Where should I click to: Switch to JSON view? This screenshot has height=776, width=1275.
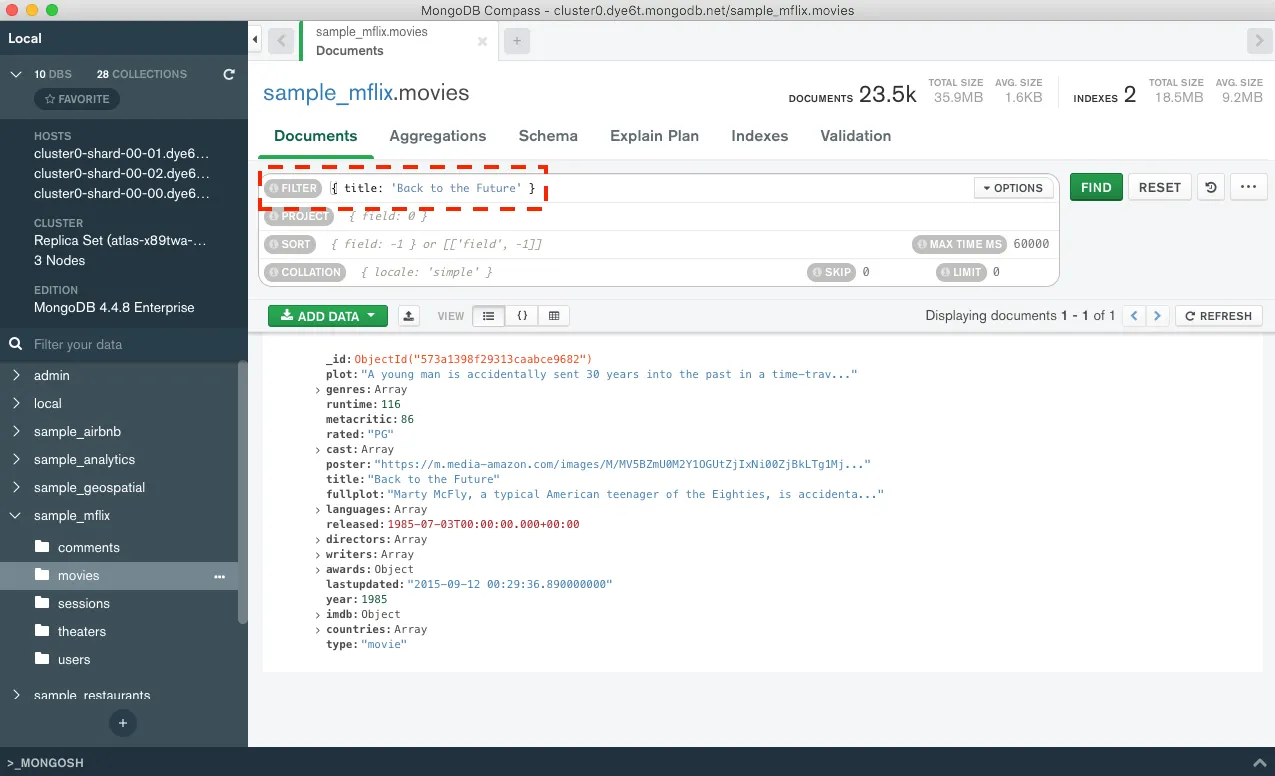pos(522,316)
